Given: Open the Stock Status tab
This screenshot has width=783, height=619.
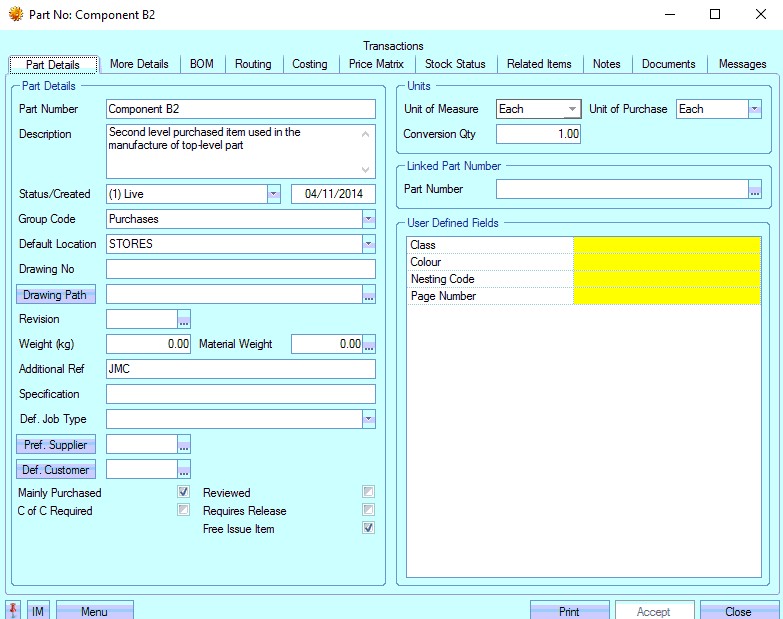Looking at the screenshot, I should (x=455, y=64).
